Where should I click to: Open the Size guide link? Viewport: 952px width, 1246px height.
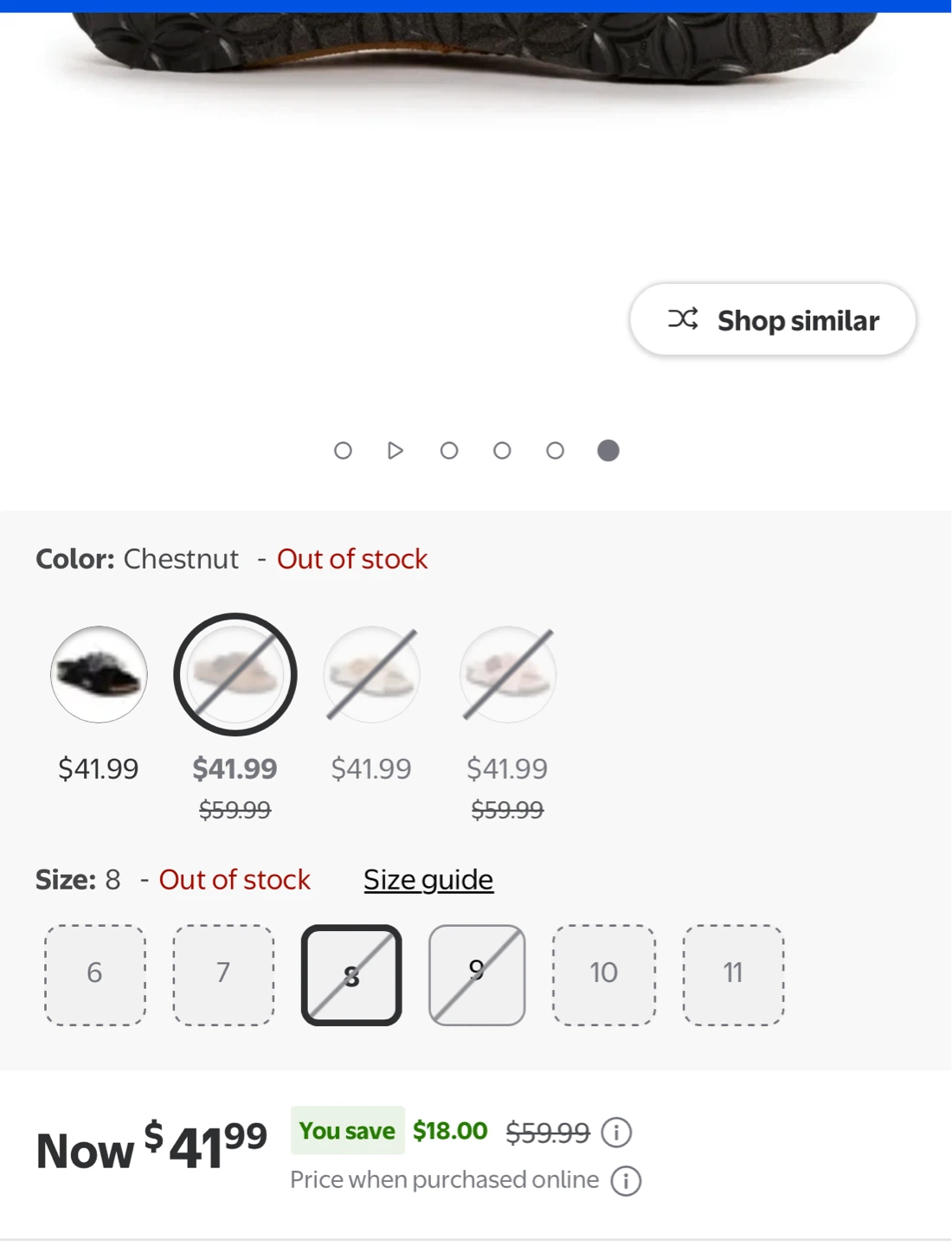coord(428,879)
